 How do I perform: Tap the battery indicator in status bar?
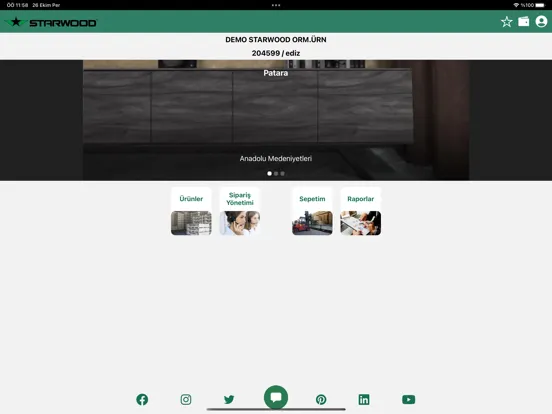coord(540,5)
